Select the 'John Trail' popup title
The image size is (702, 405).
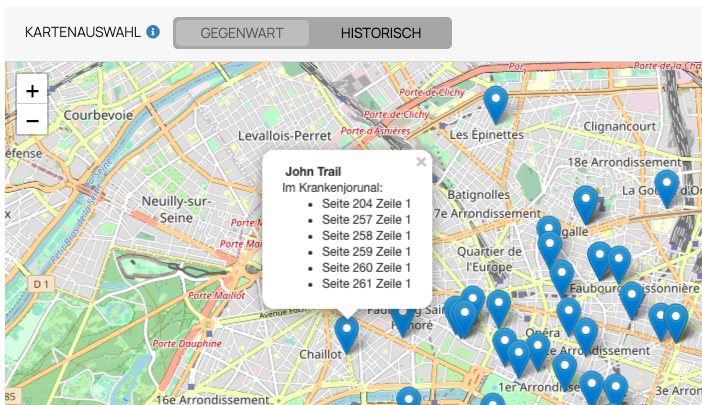coord(313,172)
